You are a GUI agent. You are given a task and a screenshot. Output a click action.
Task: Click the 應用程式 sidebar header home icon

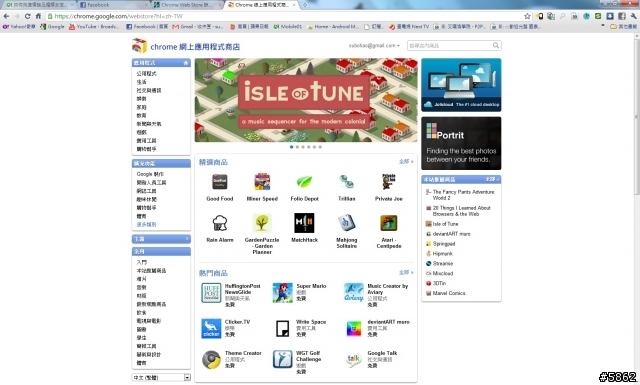(186, 63)
